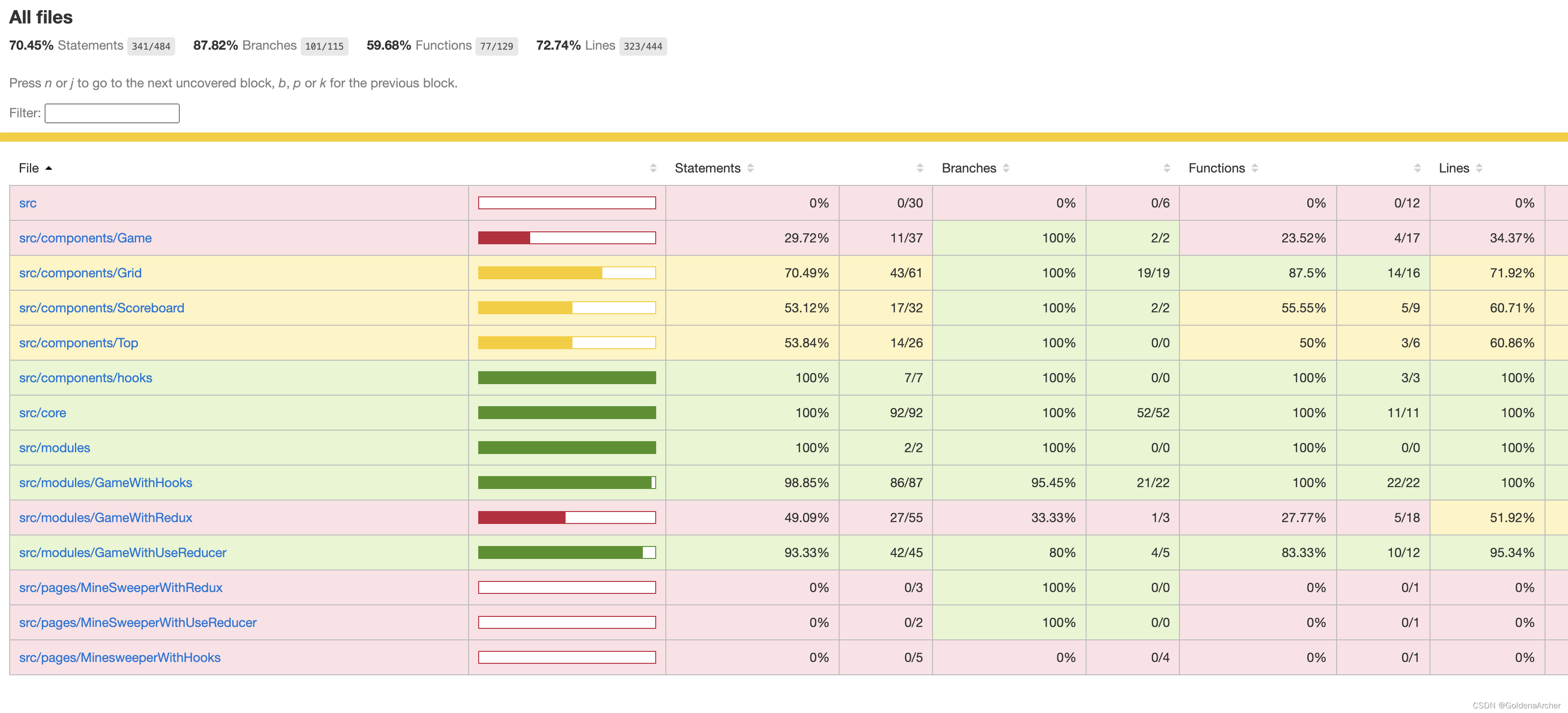Image resolution: width=1568 pixels, height=713 pixels.
Task: Sort by Functions count arrows
Action: coord(1418,168)
